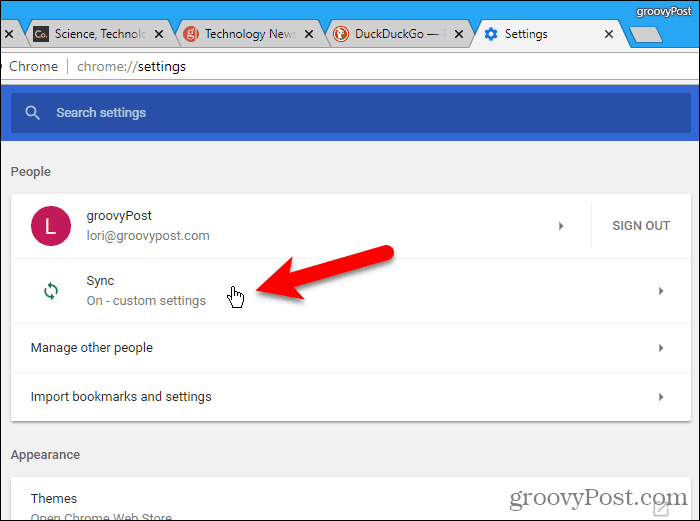The height and width of the screenshot is (521, 700).
Task: Click the Appearance section heading
Action: [45, 455]
